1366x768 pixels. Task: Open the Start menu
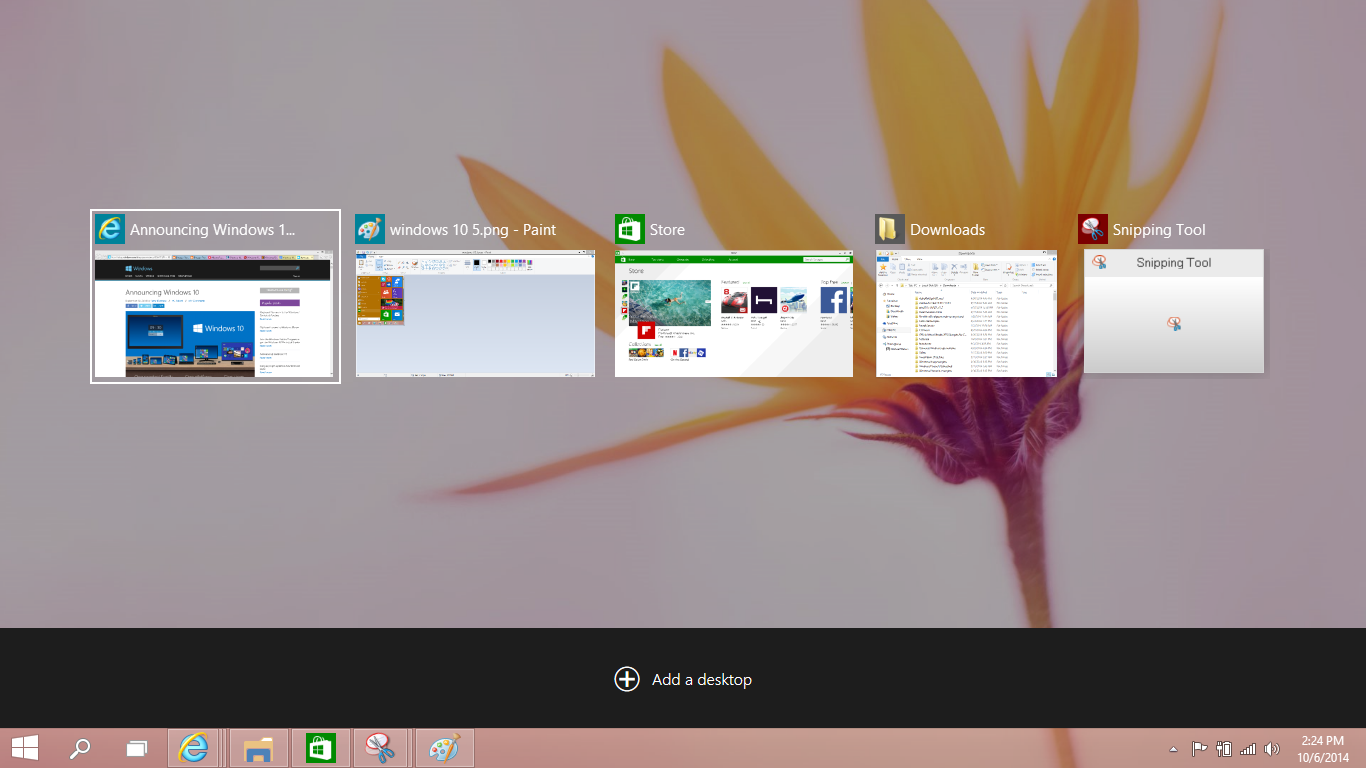tap(25, 747)
